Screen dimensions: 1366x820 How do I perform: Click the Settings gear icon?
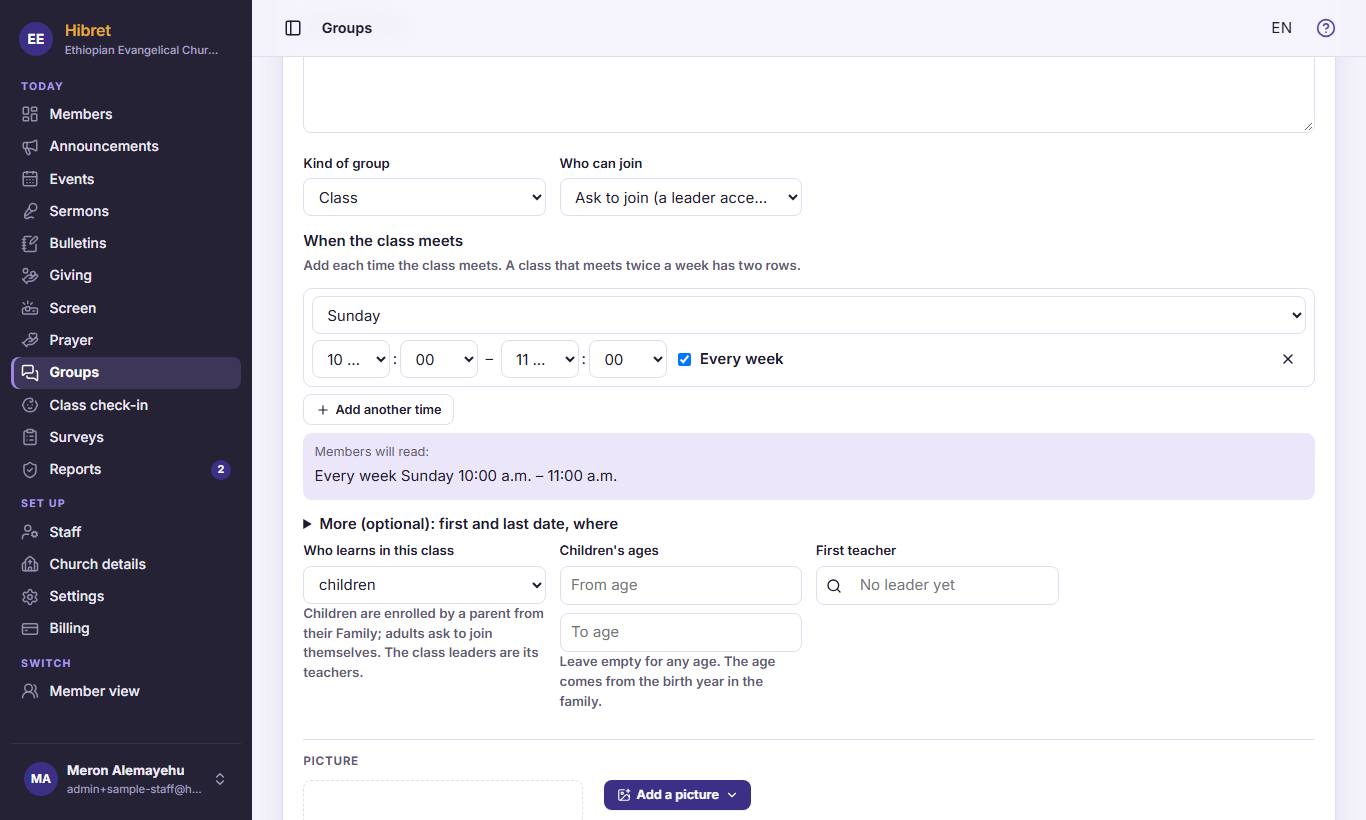(x=30, y=596)
